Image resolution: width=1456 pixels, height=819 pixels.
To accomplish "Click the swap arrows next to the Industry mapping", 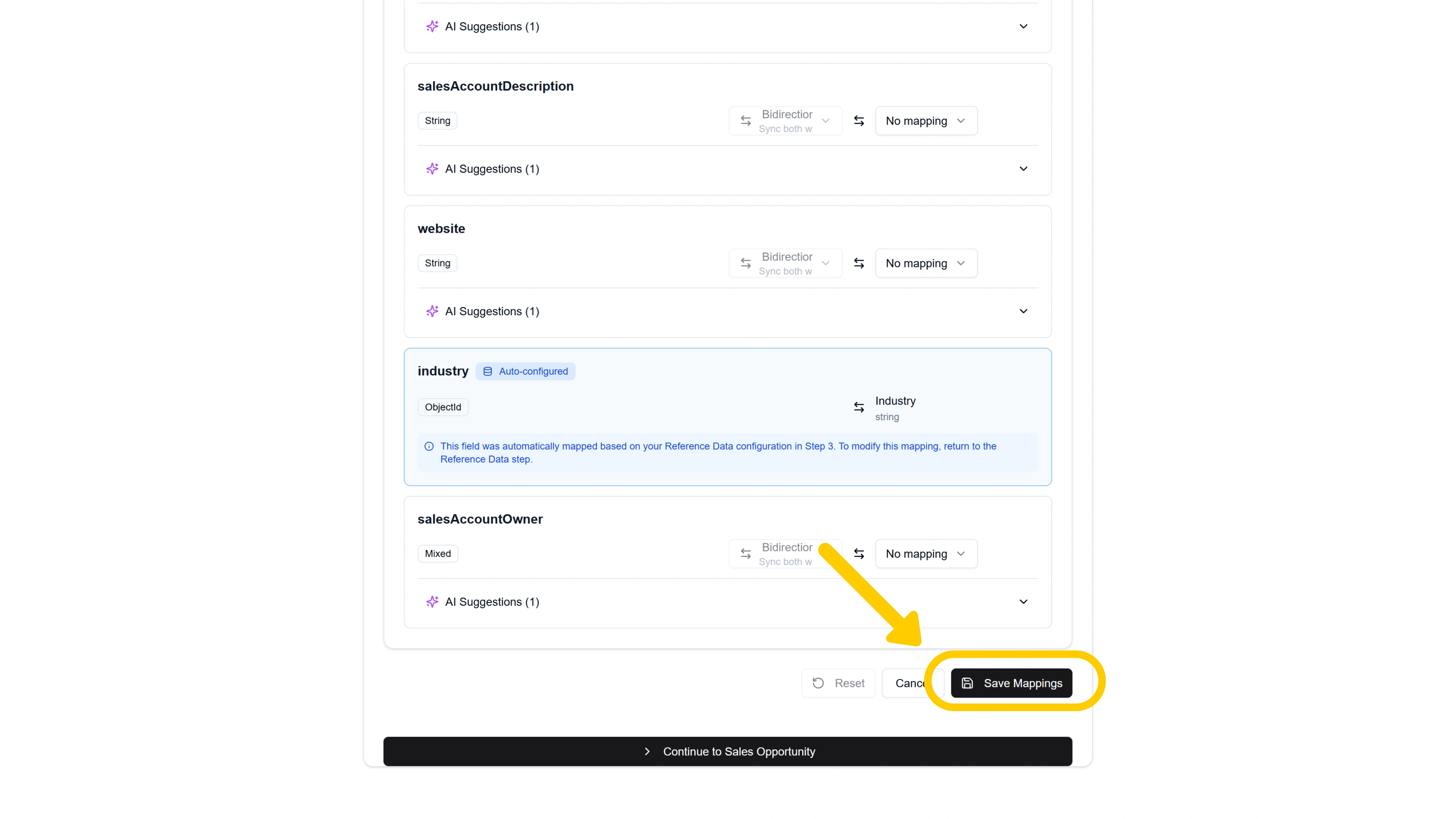I will [x=858, y=407].
